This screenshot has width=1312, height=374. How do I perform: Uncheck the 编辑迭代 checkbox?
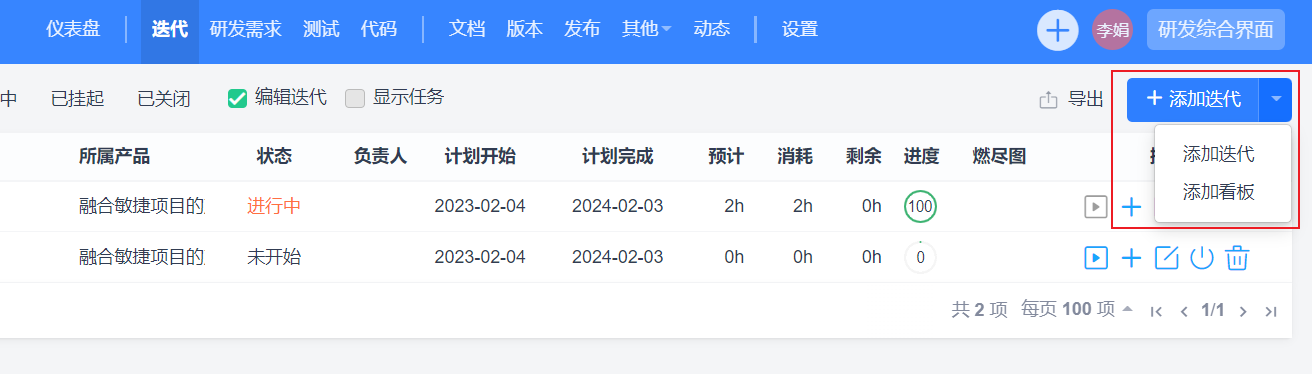coord(237,98)
